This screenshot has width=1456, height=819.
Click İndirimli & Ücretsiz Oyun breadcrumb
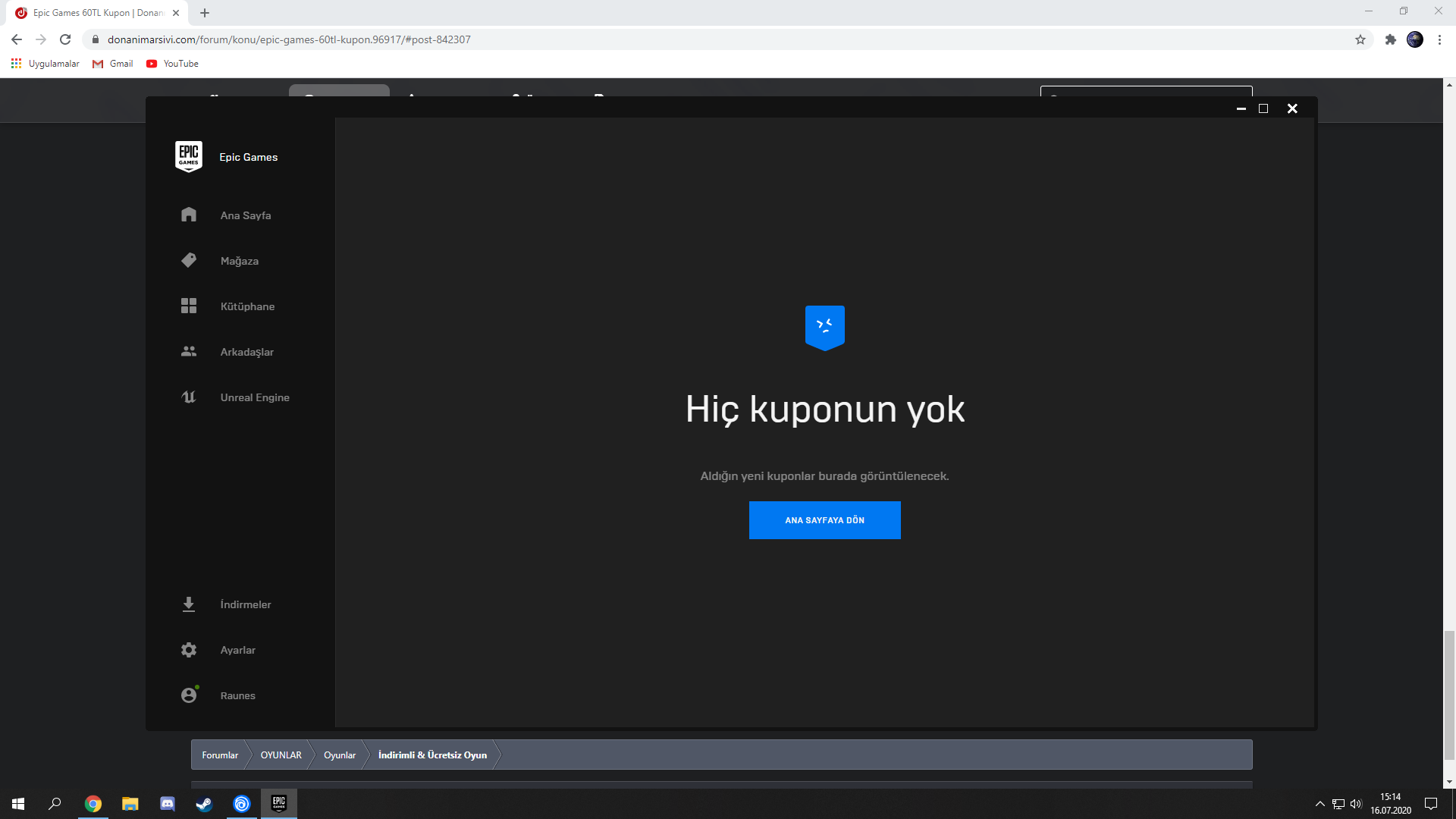(x=432, y=755)
